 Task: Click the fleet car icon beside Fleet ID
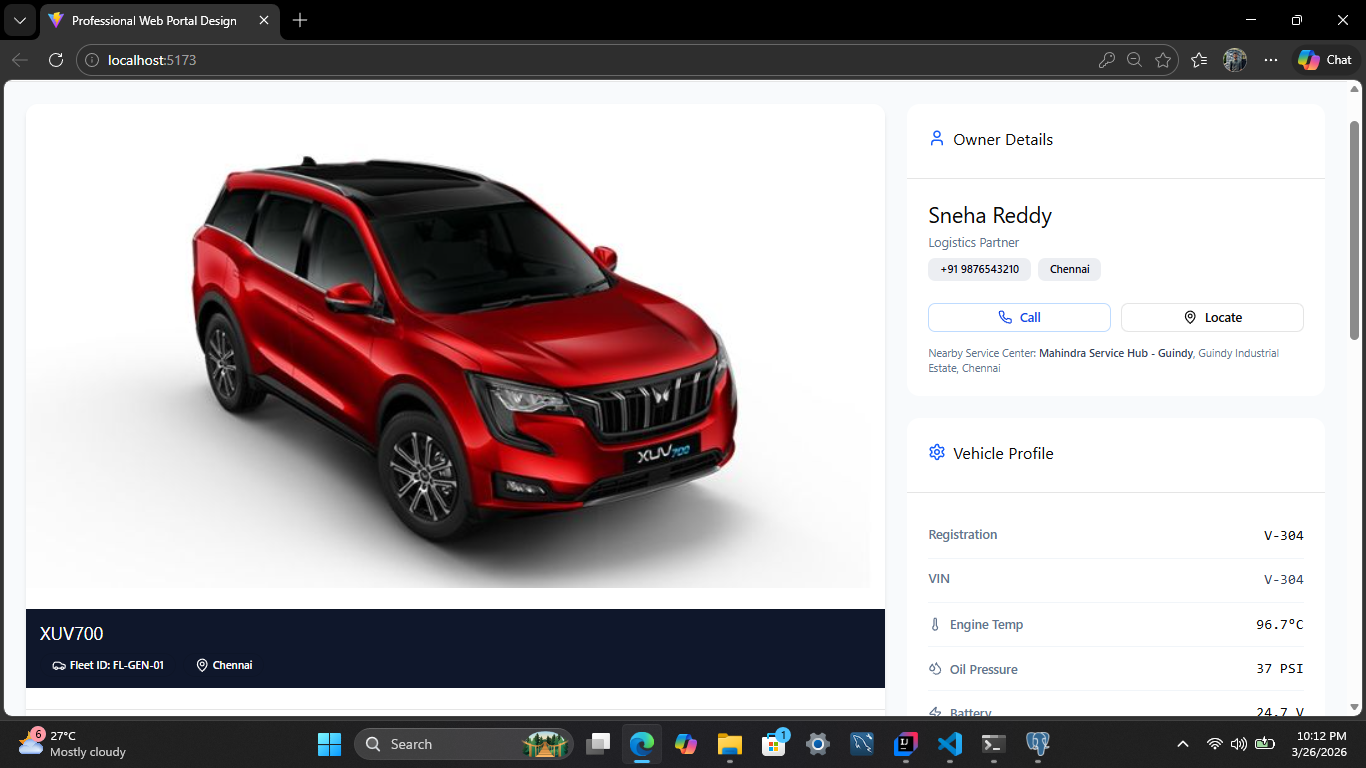point(59,665)
